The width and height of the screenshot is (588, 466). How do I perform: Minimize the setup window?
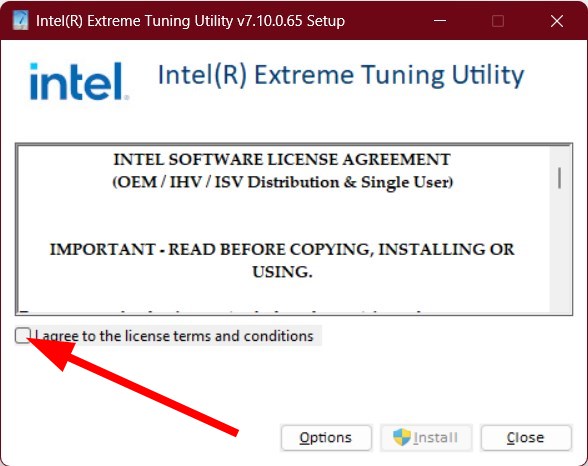tap(440, 21)
